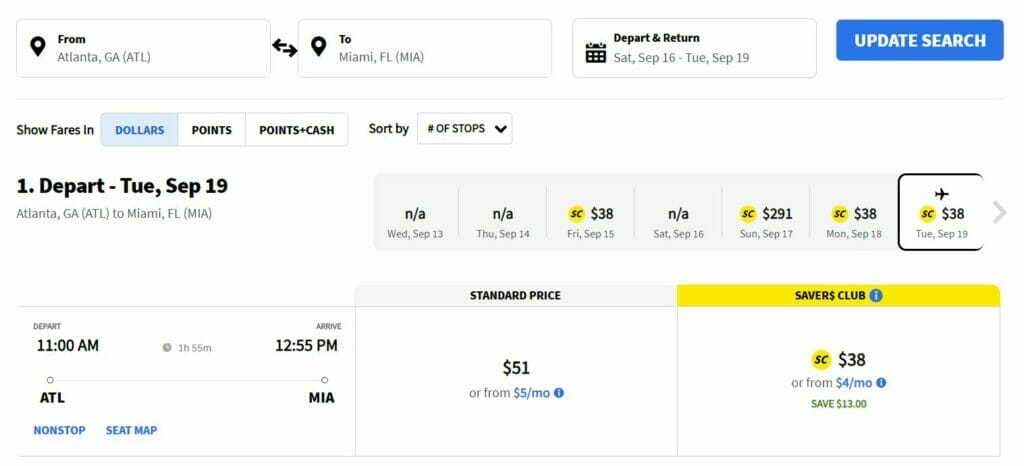The image size is (1024, 466).
Task: Click the location pin icon in From field
Action: pos(38,47)
